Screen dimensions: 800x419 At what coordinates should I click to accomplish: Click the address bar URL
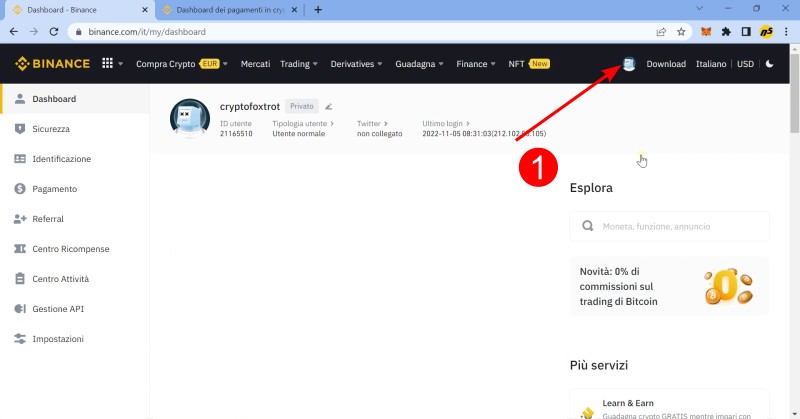pos(147,32)
